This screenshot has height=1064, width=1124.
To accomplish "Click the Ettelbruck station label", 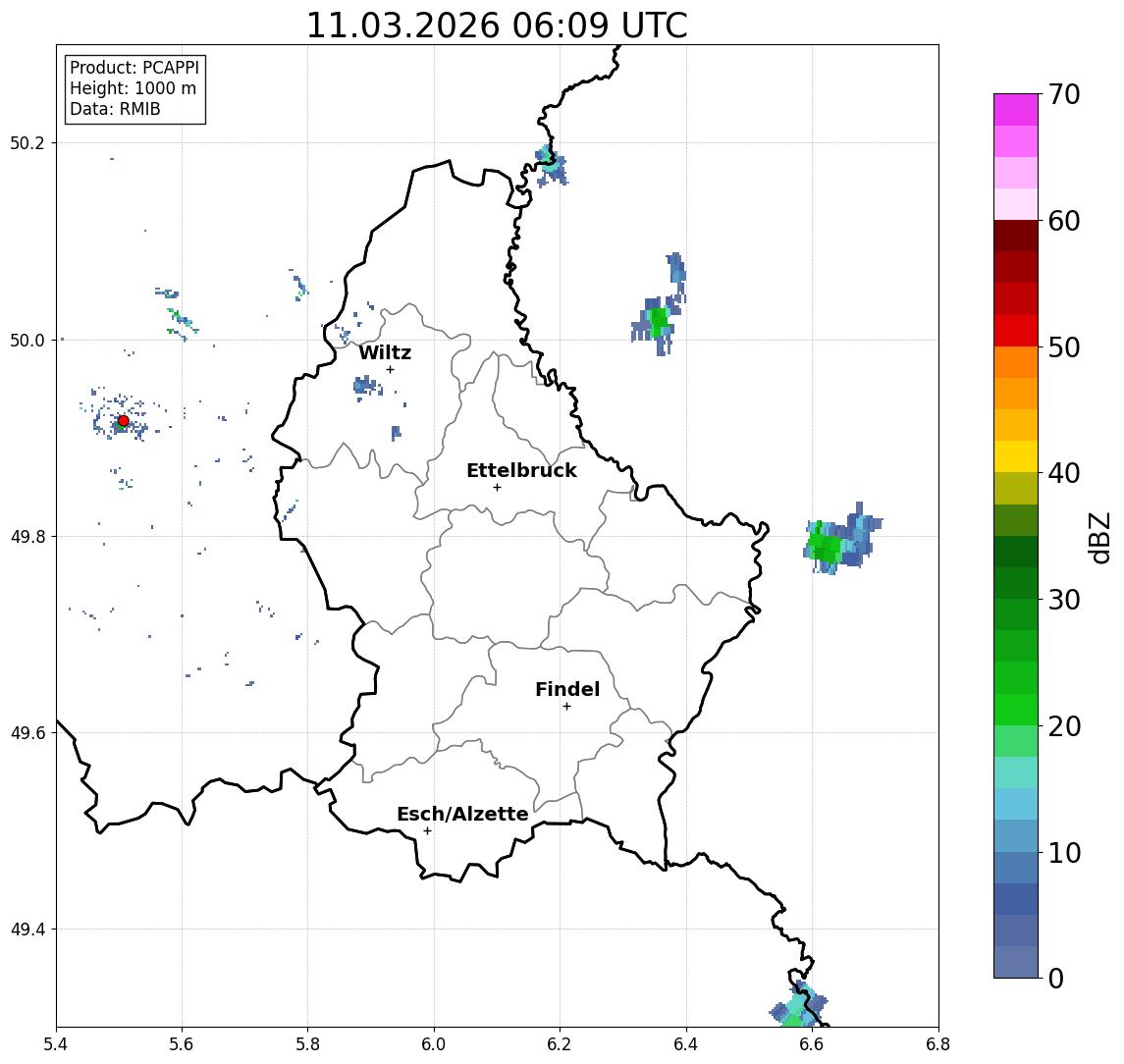I will (x=521, y=470).
